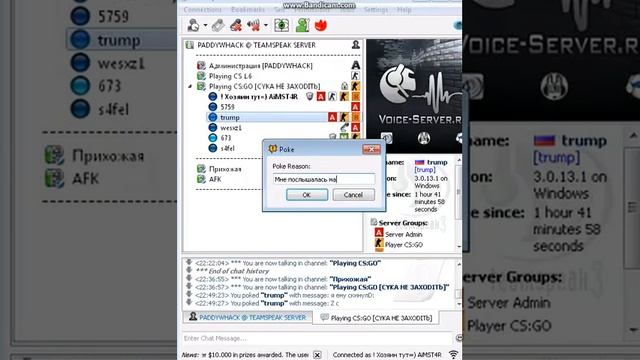Toggle the speakers mute toolbar icon
The image size is (640, 360).
pos(253,25)
